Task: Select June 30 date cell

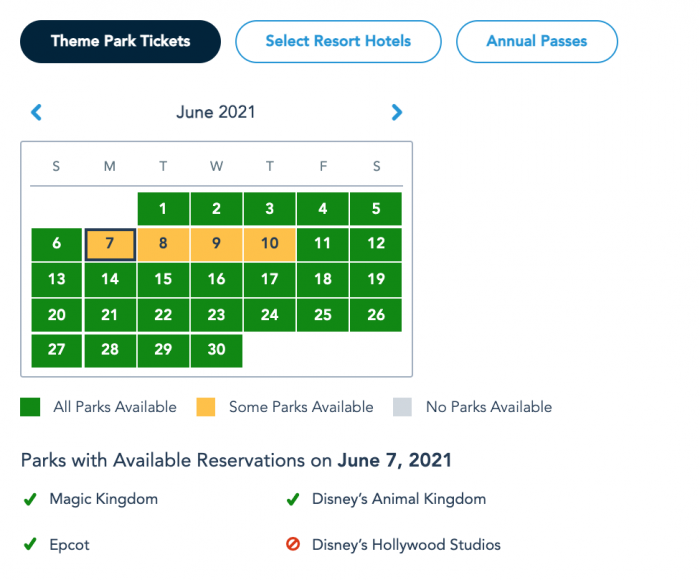Action: [x=217, y=351]
